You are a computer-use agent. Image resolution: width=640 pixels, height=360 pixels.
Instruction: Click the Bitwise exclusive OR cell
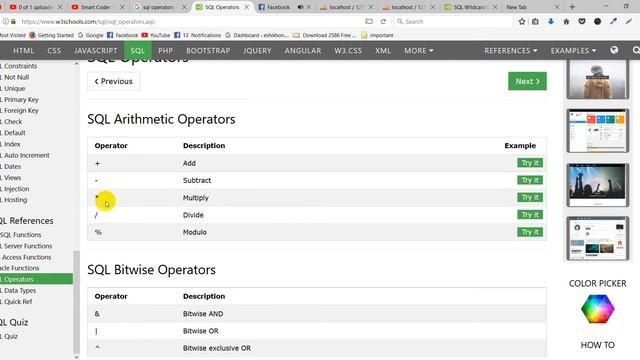(217, 348)
